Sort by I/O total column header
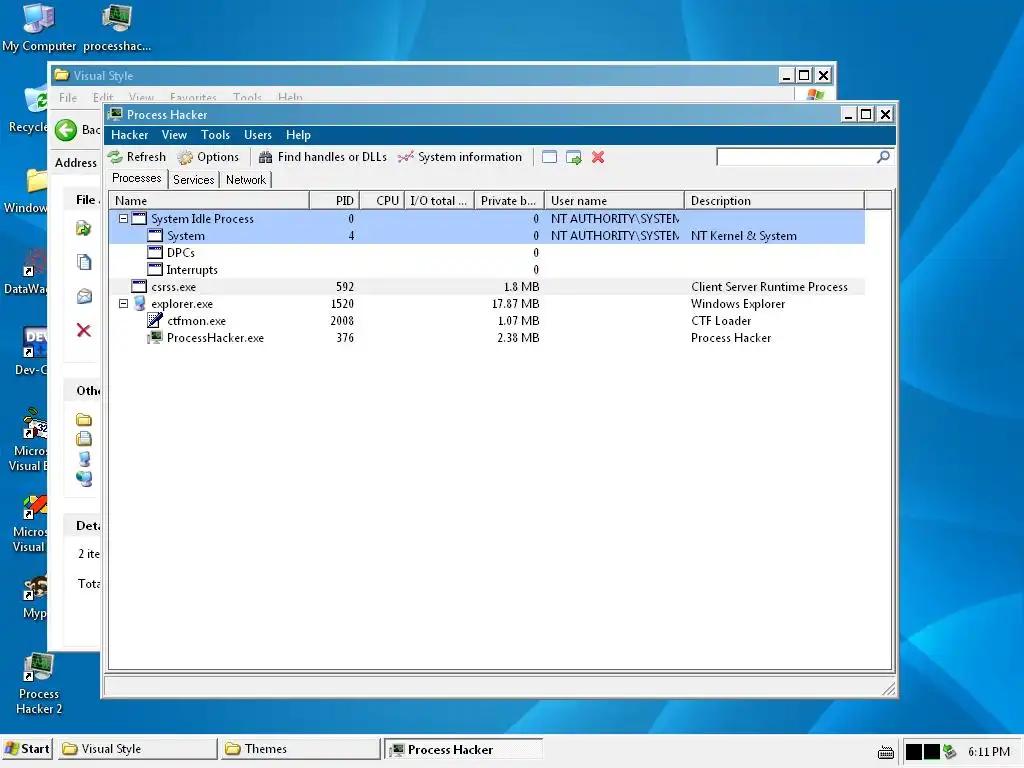This screenshot has width=1024, height=768. [x=440, y=200]
